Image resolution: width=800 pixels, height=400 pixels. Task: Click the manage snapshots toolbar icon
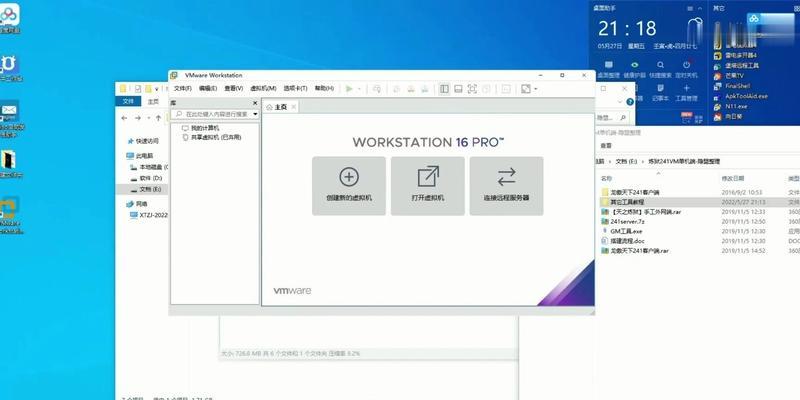click(x=424, y=89)
